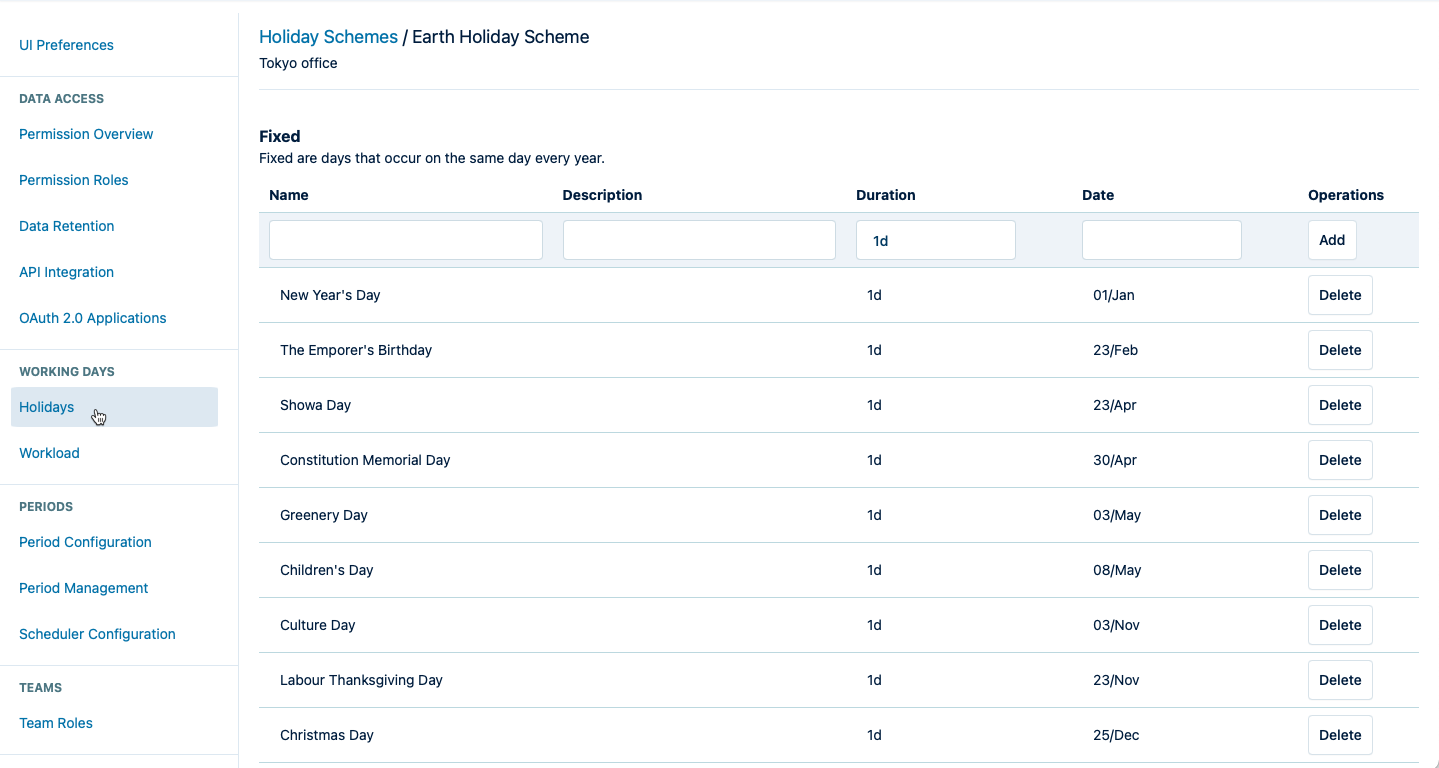1439x768 pixels.
Task: Open API Integration page
Action: click(x=66, y=272)
